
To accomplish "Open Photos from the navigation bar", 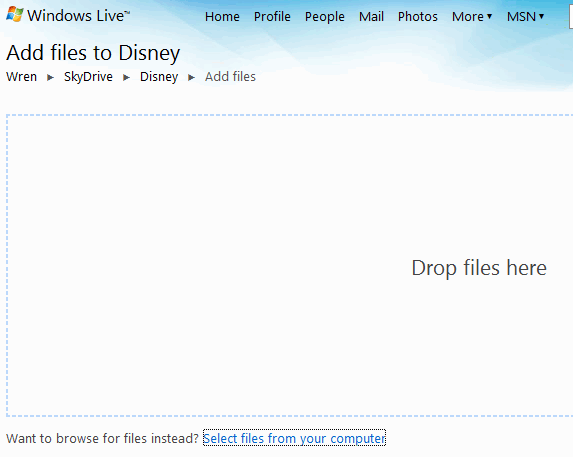I will 418,16.
